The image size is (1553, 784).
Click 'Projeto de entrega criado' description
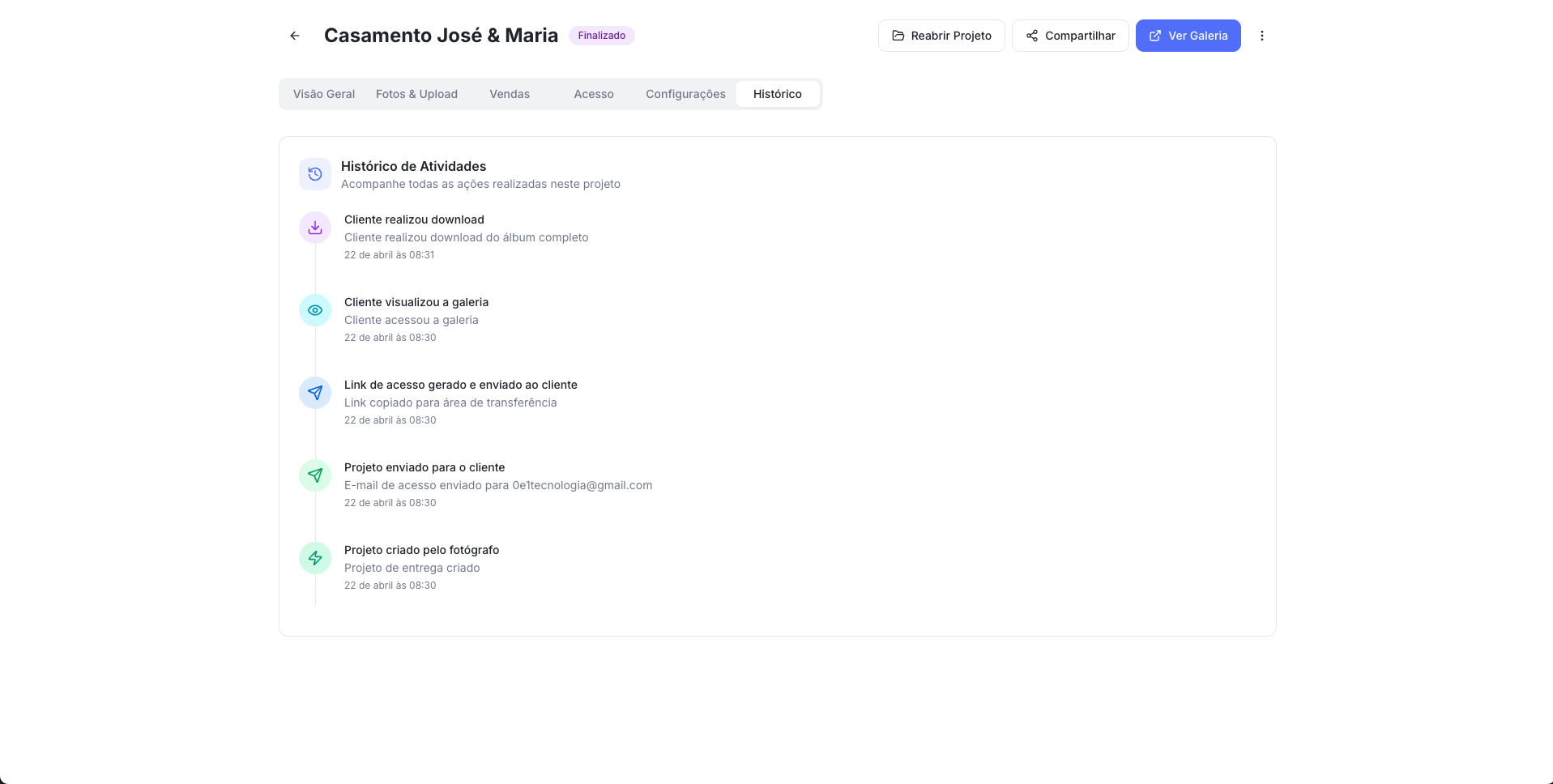click(412, 568)
